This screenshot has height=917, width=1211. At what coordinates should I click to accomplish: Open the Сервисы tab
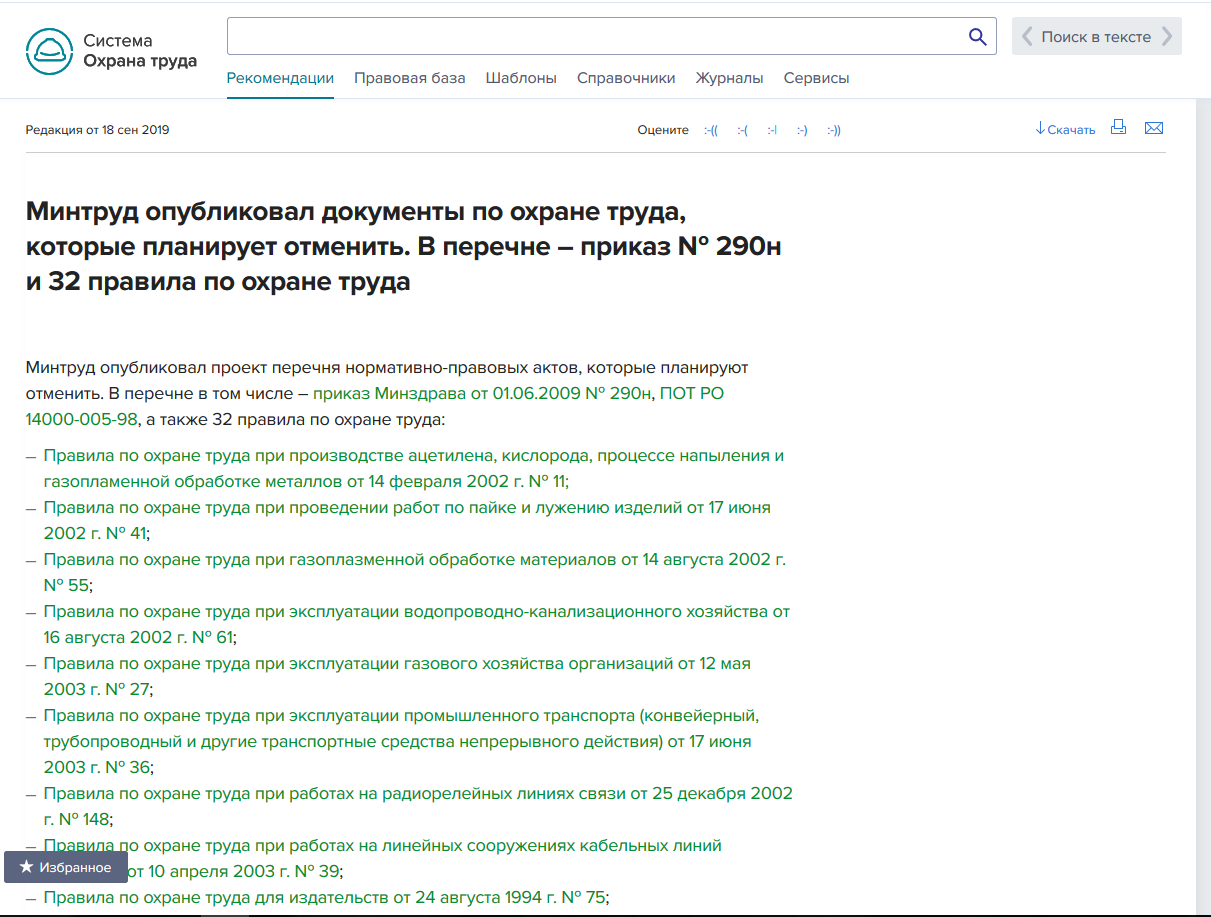pos(817,78)
